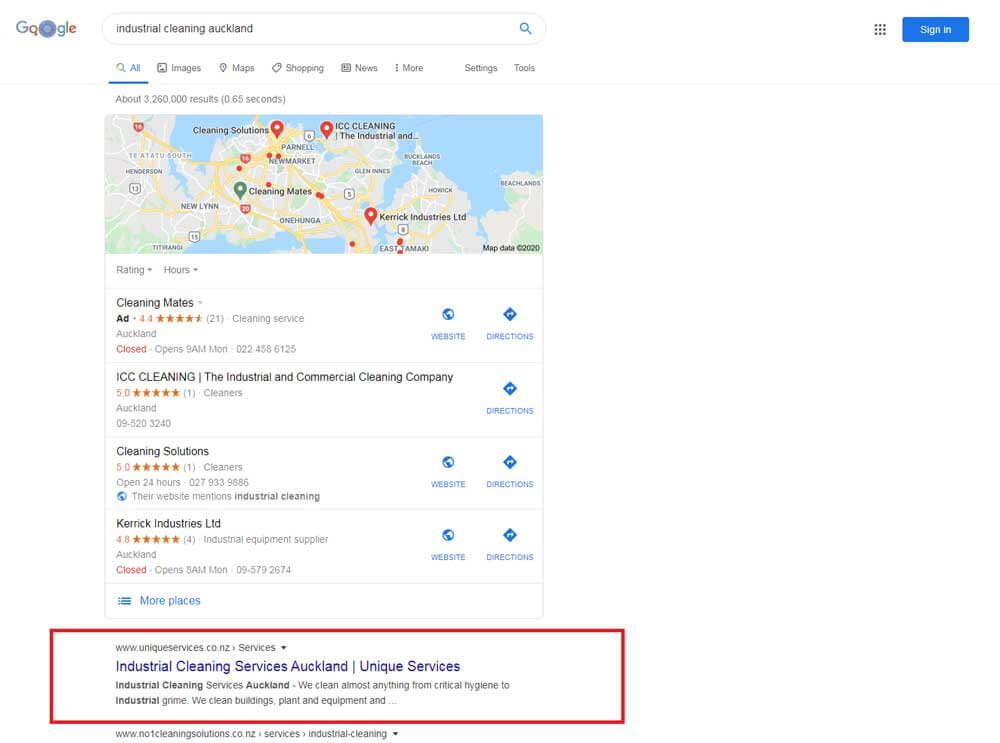Click into the search query field
Screen dimensions: 1000x743
point(310,29)
